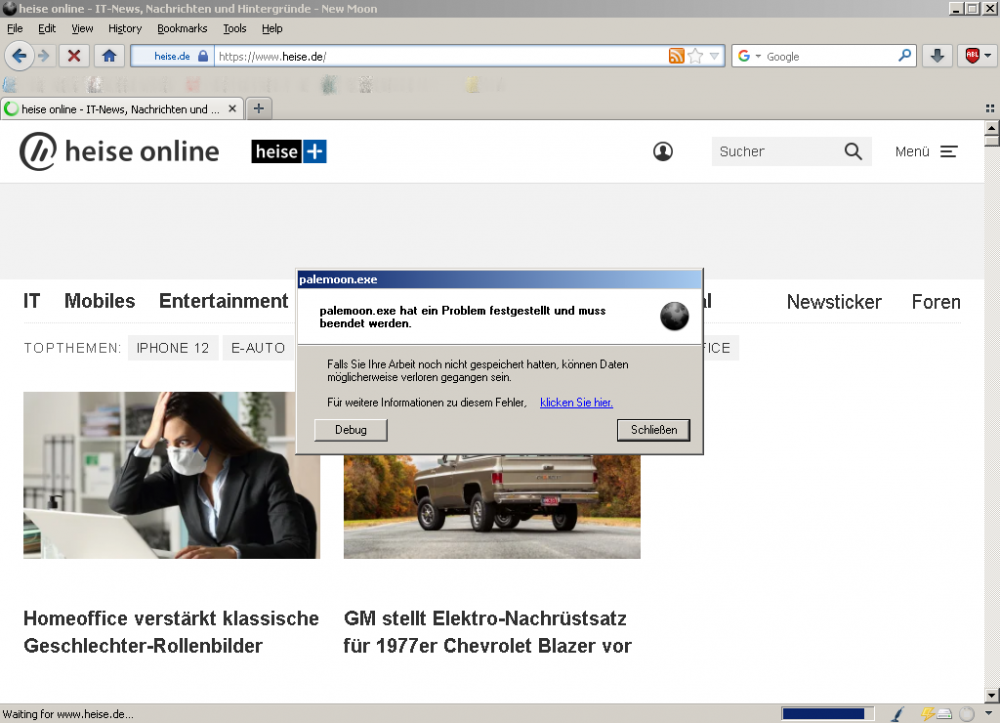Click the red Adblock Latitude icon
1000x723 pixels.
(x=971, y=56)
